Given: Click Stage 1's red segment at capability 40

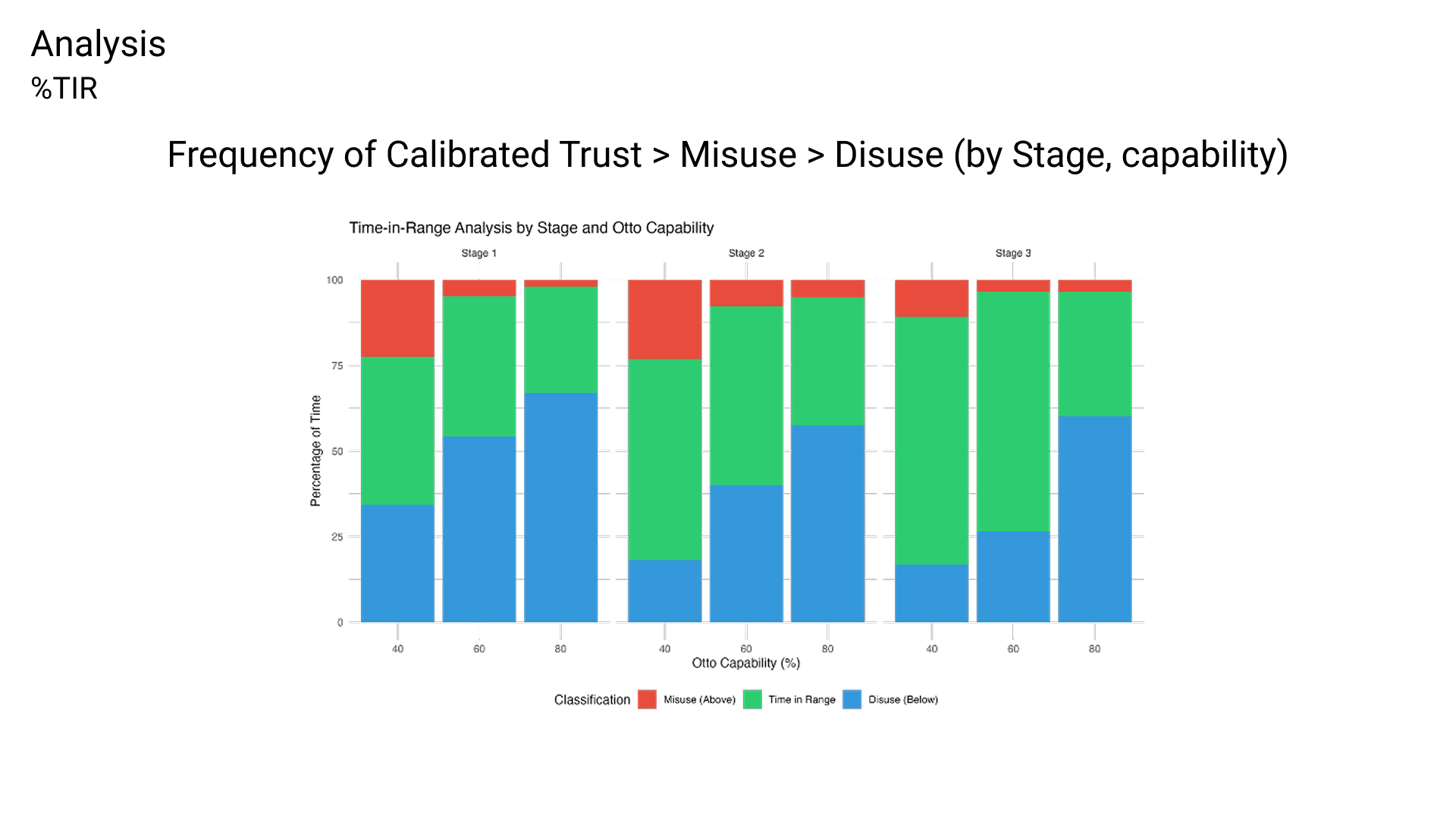Looking at the screenshot, I should tap(397, 318).
